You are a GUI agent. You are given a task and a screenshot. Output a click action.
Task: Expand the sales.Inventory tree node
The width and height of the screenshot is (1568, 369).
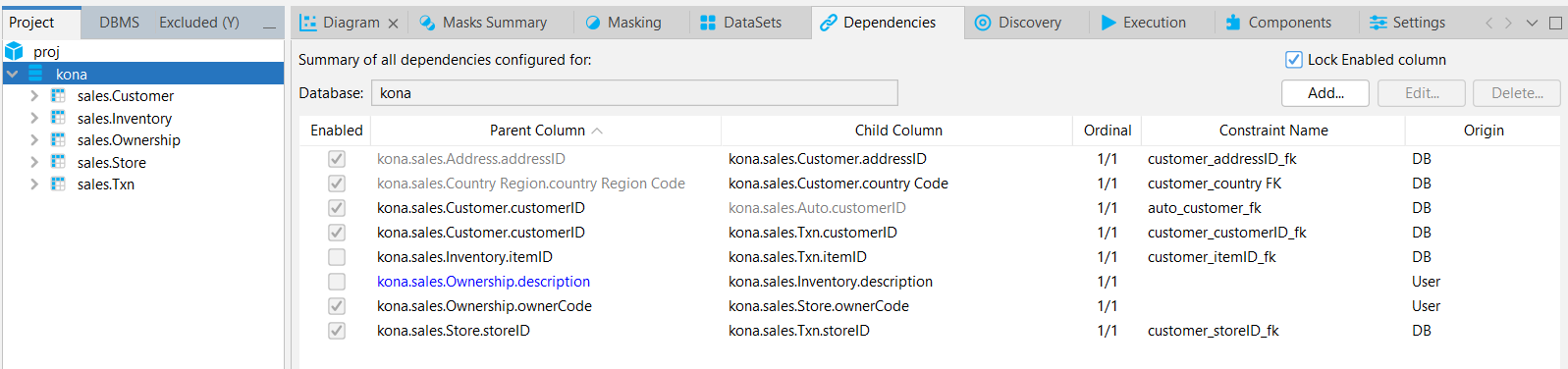[x=34, y=118]
